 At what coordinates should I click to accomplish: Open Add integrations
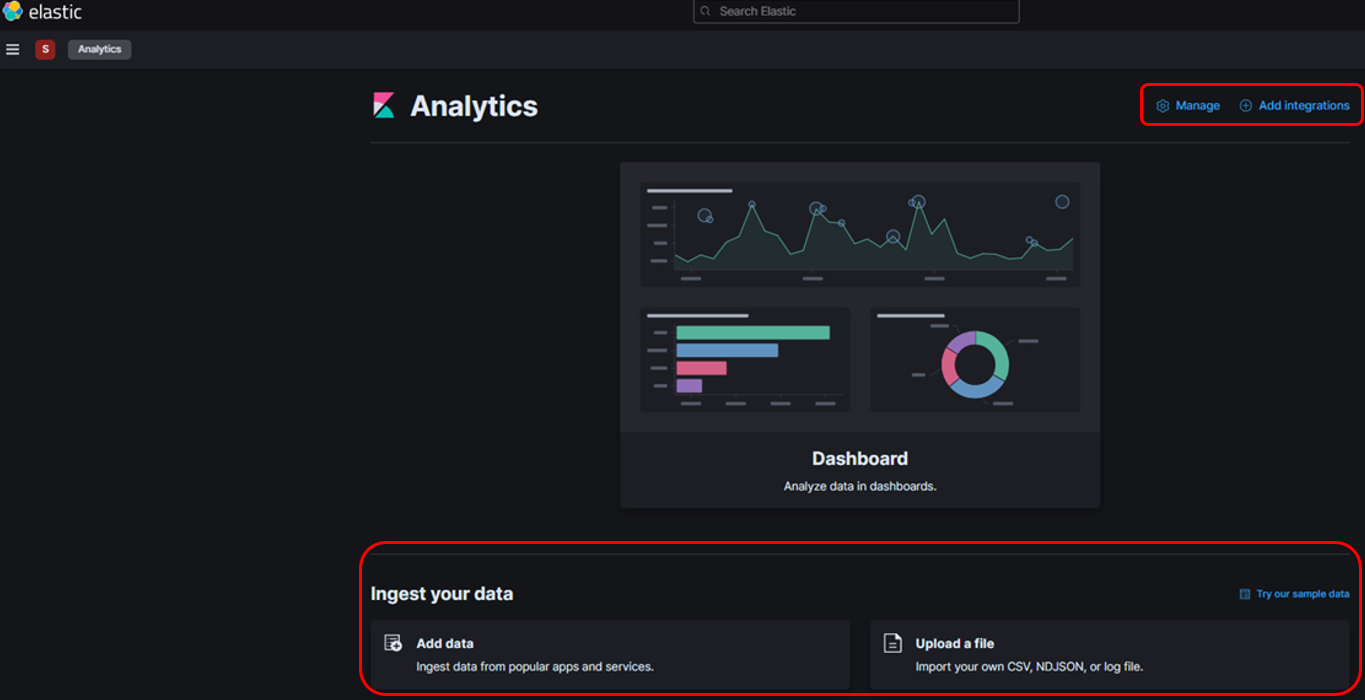pyautogui.click(x=1303, y=105)
